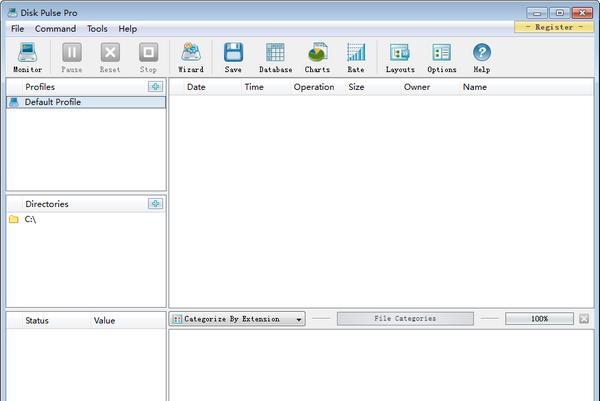This screenshot has height=401, width=600.
Task: Click the 100% progress button
Action: coord(539,318)
